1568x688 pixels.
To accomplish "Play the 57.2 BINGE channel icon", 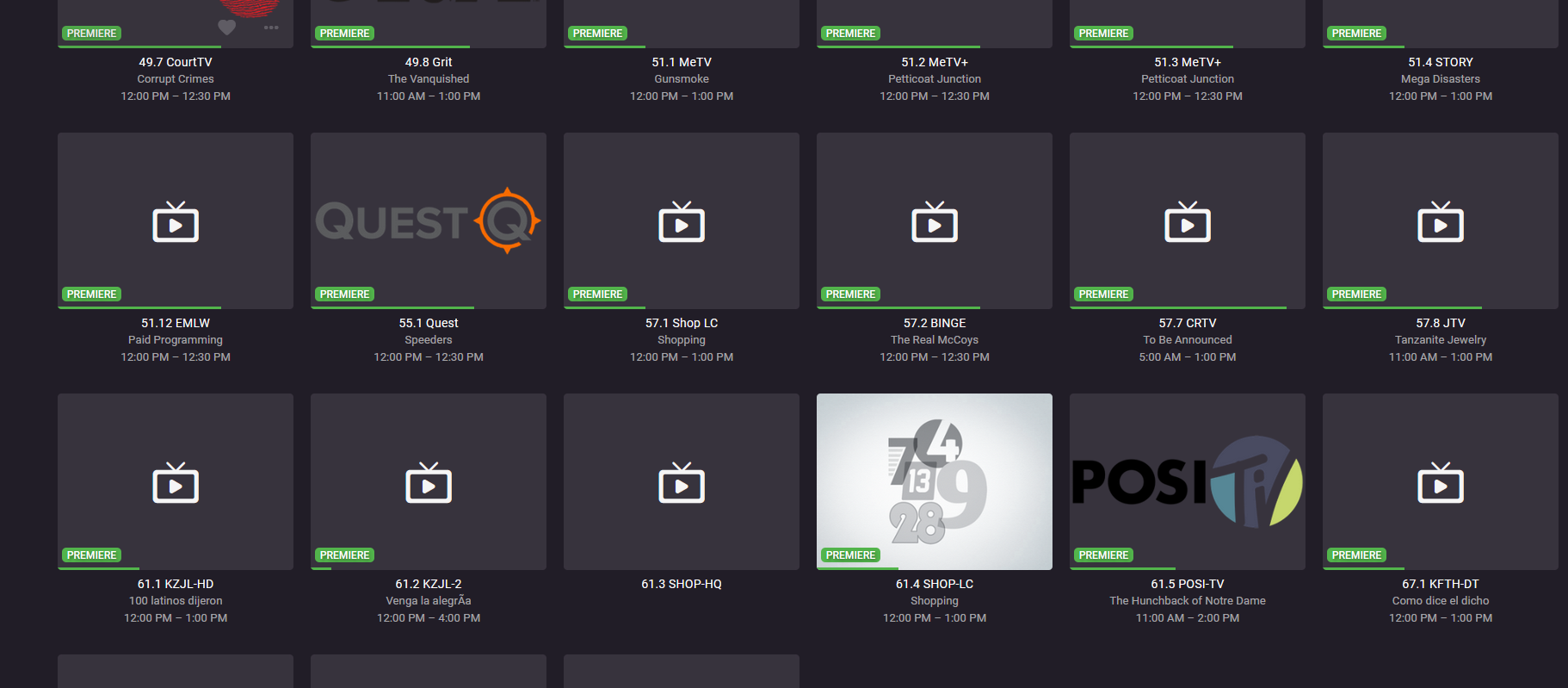I will point(935,221).
